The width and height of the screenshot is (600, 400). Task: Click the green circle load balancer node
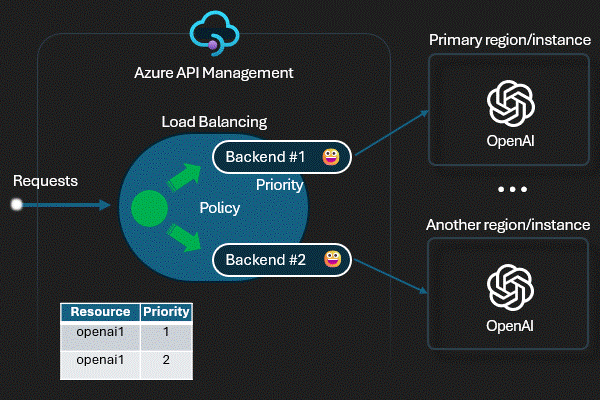click(x=149, y=208)
